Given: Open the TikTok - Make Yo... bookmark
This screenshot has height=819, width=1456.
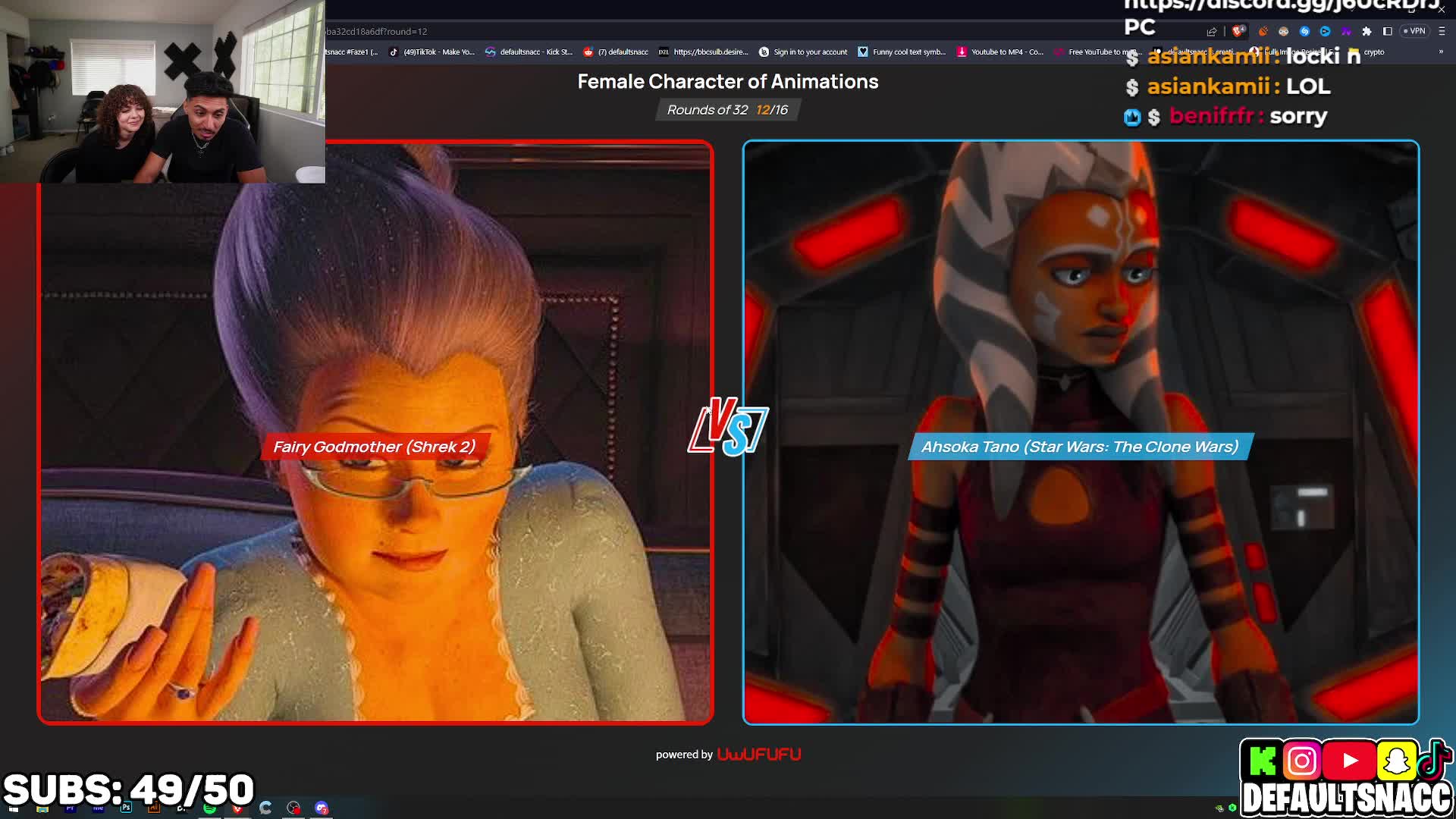Looking at the screenshot, I should click(x=431, y=52).
